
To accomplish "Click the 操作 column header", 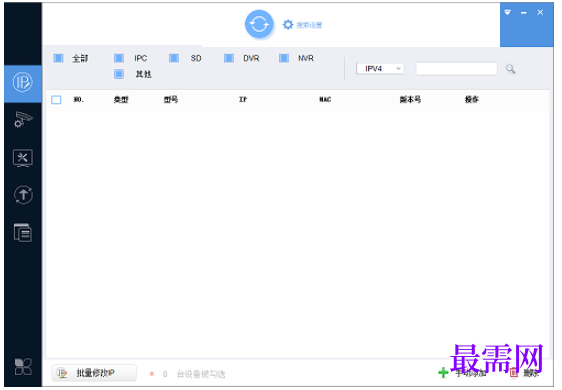I will pyautogui.click(x=472, y=99).
